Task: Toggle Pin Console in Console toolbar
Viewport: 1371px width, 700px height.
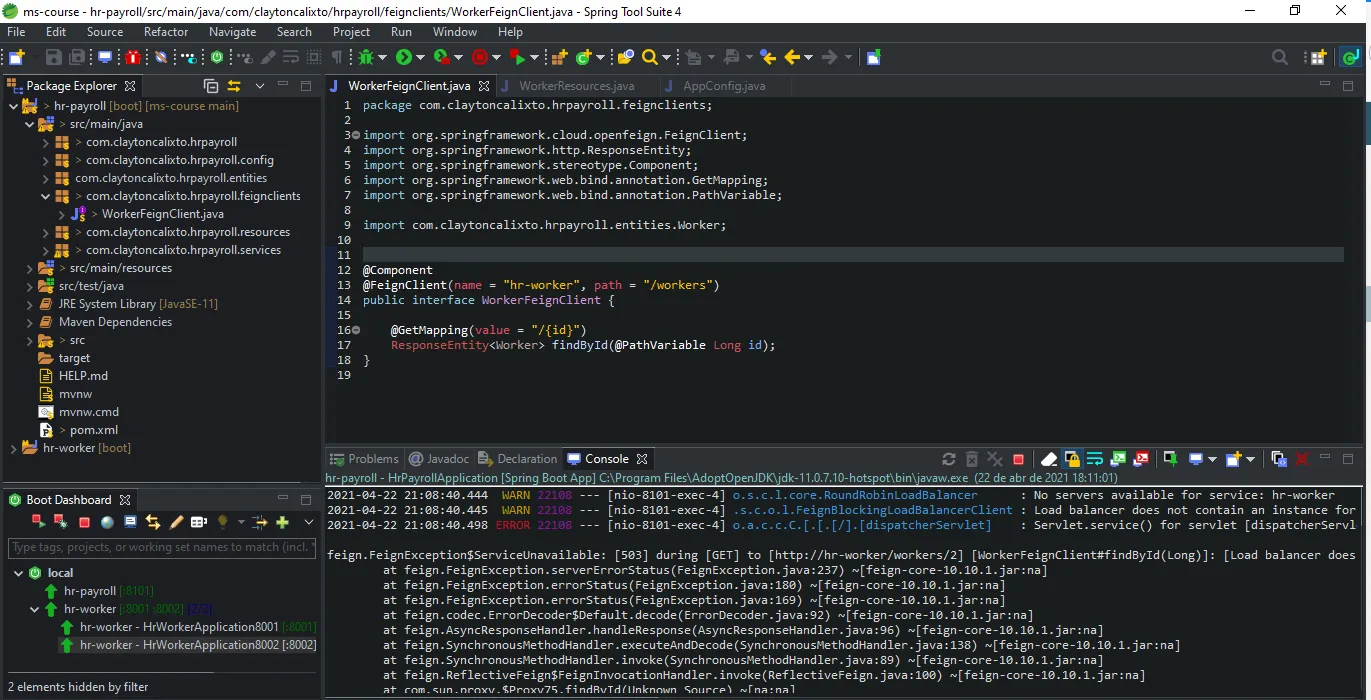Action: click(1169, 459)
